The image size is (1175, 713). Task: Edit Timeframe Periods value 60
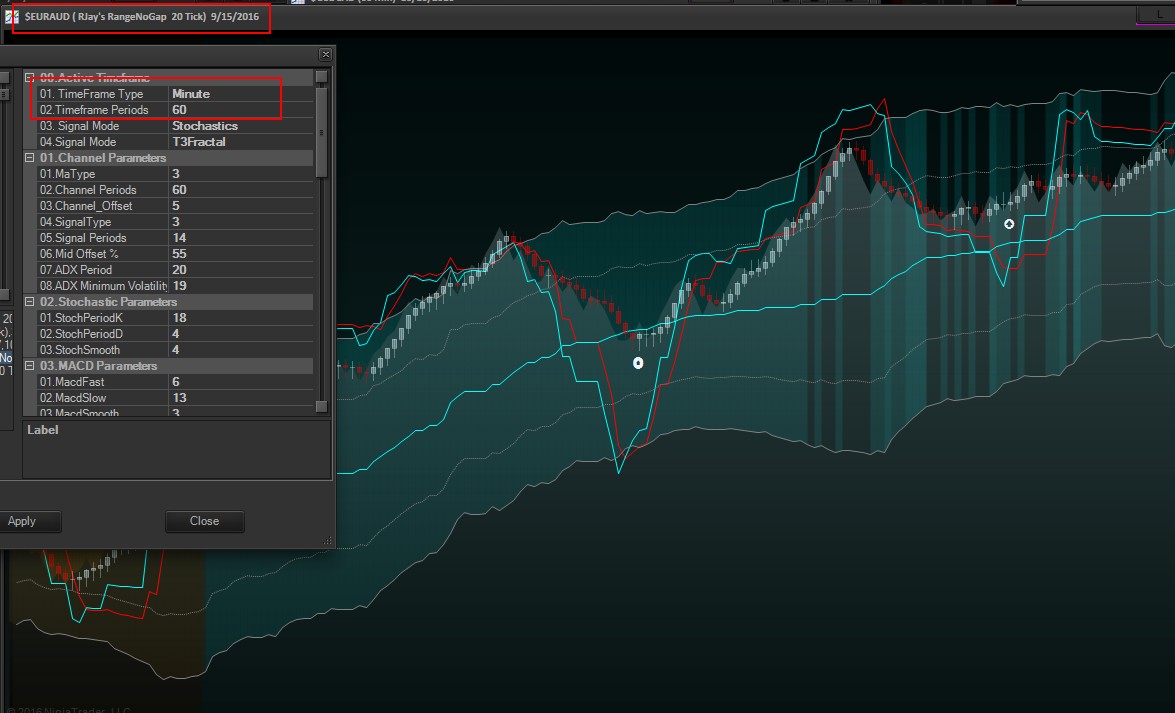pyautogui.click(x=241, y=109)
